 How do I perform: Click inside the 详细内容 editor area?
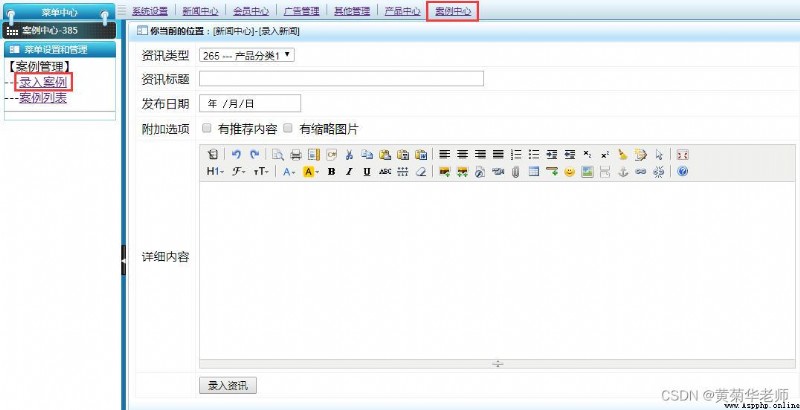pos(497,270)
